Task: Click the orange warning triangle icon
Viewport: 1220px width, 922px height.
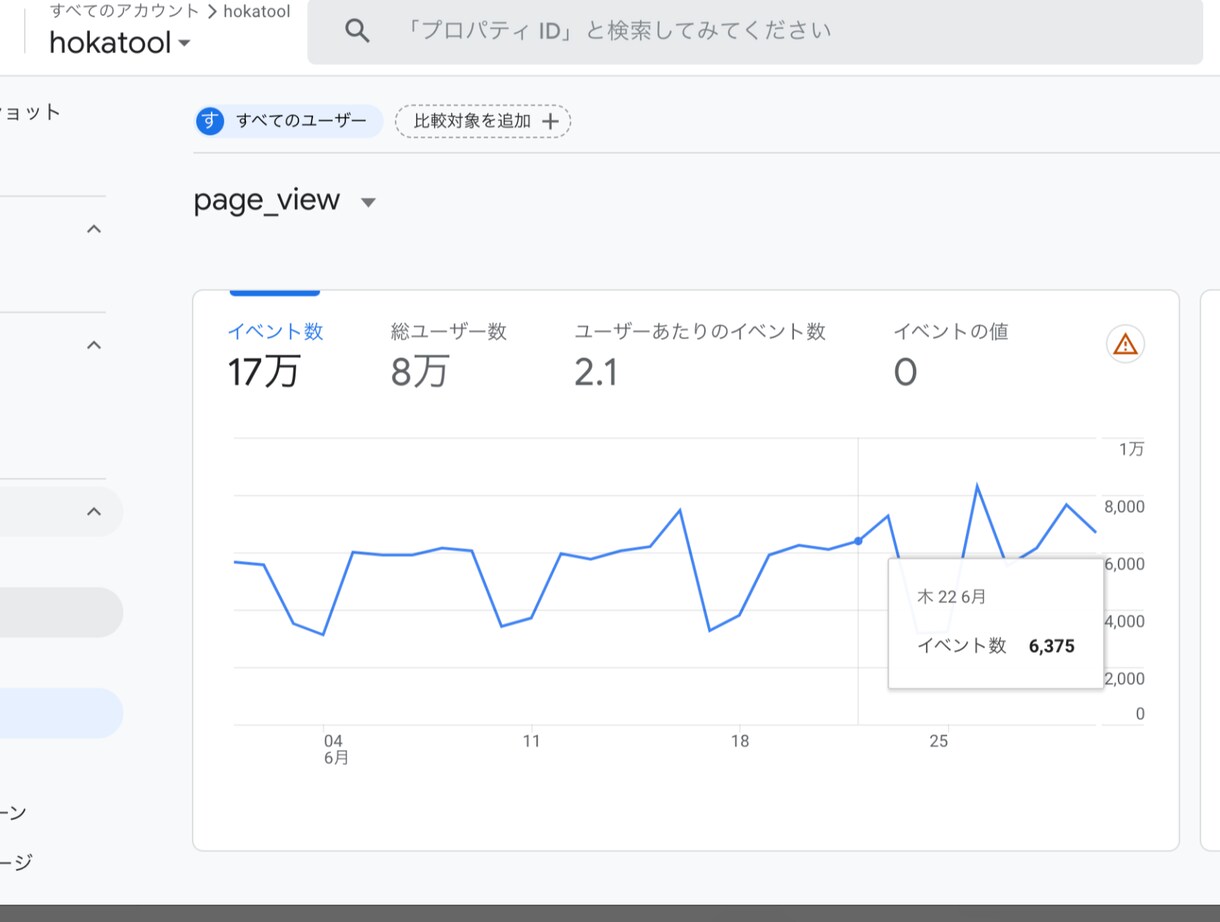Action: pos(1126,344)
